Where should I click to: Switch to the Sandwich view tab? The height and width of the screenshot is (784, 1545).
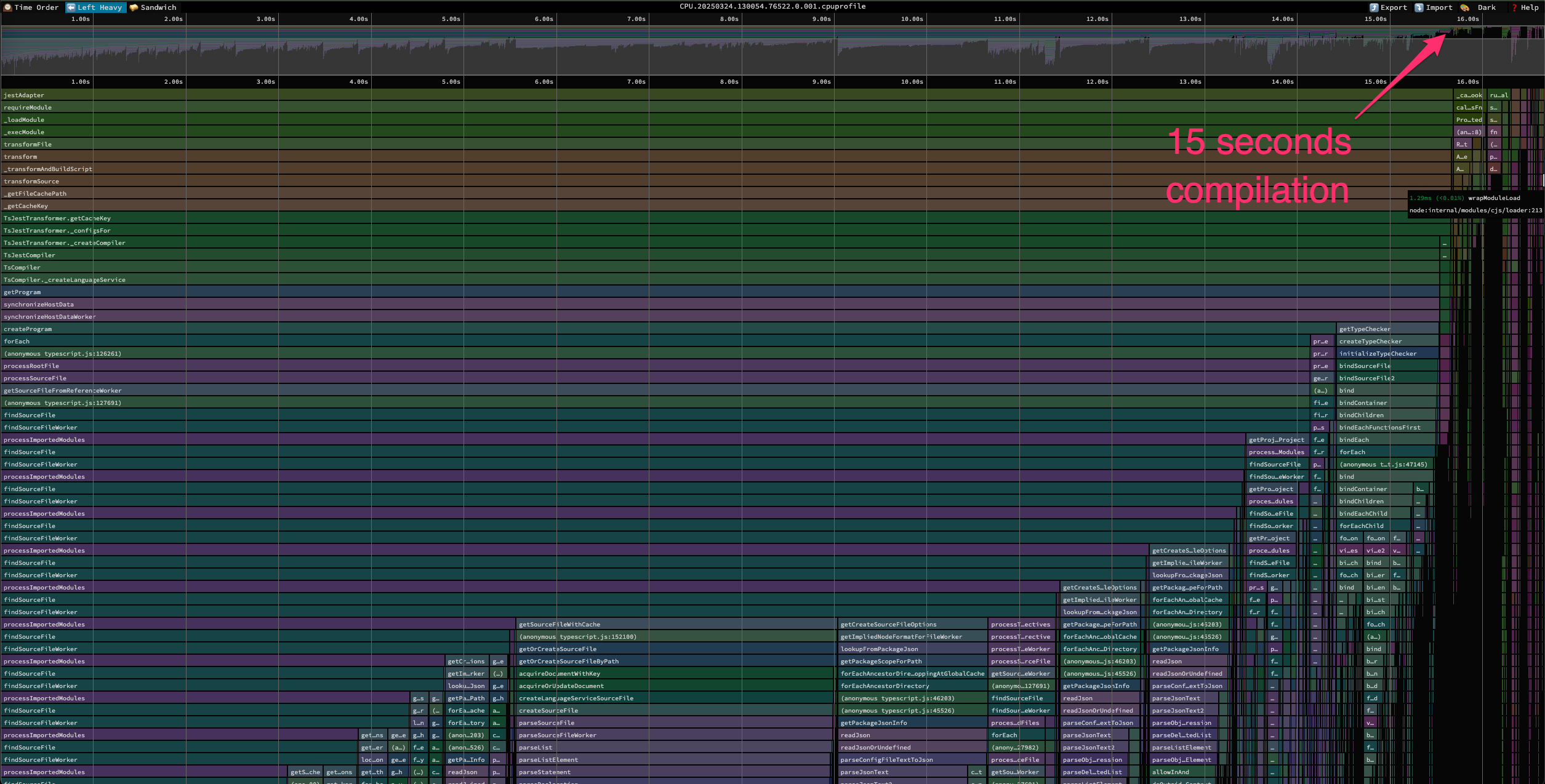click(x=158, y=7)
